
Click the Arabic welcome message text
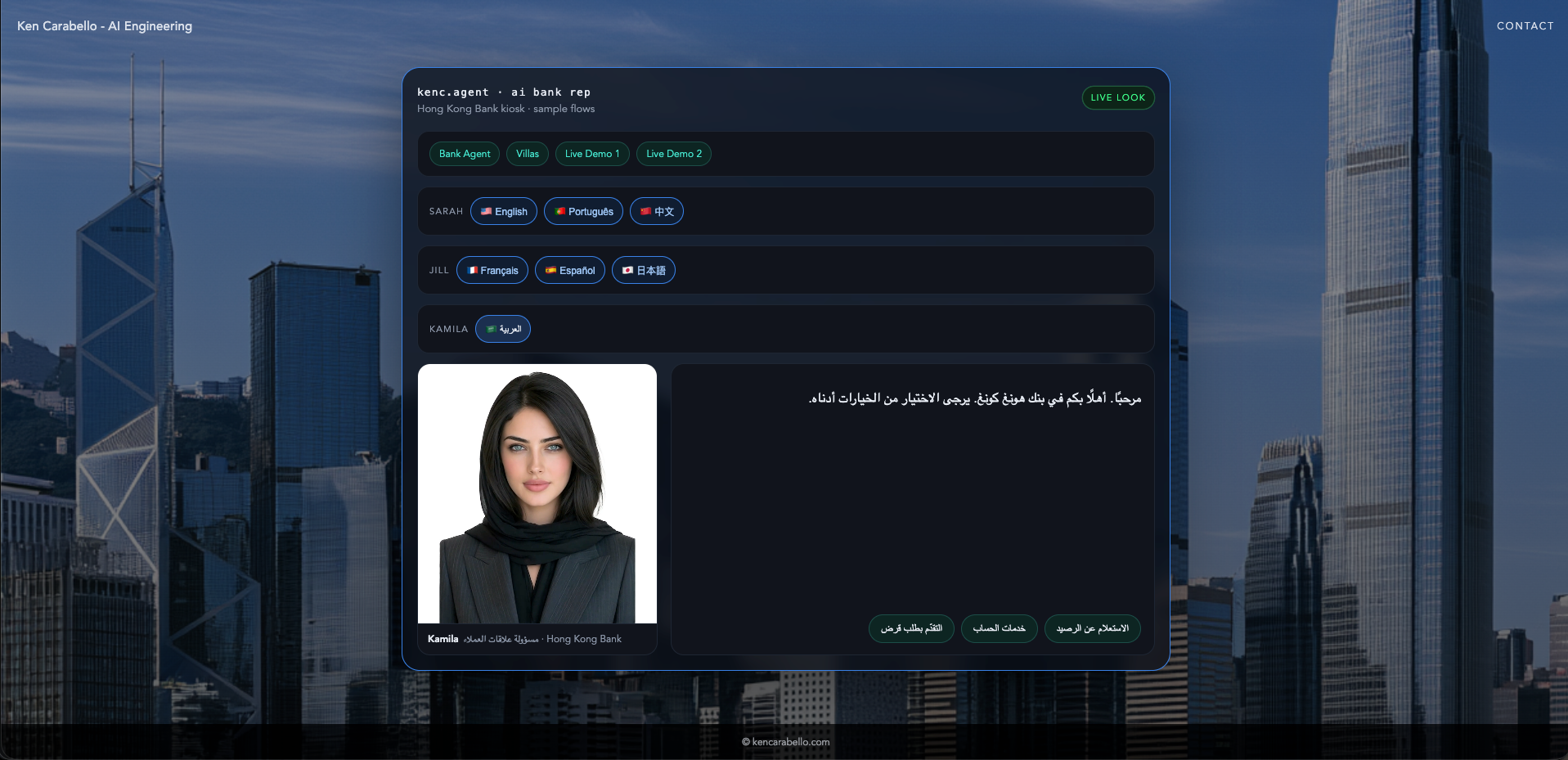click(x=975, y=398)
